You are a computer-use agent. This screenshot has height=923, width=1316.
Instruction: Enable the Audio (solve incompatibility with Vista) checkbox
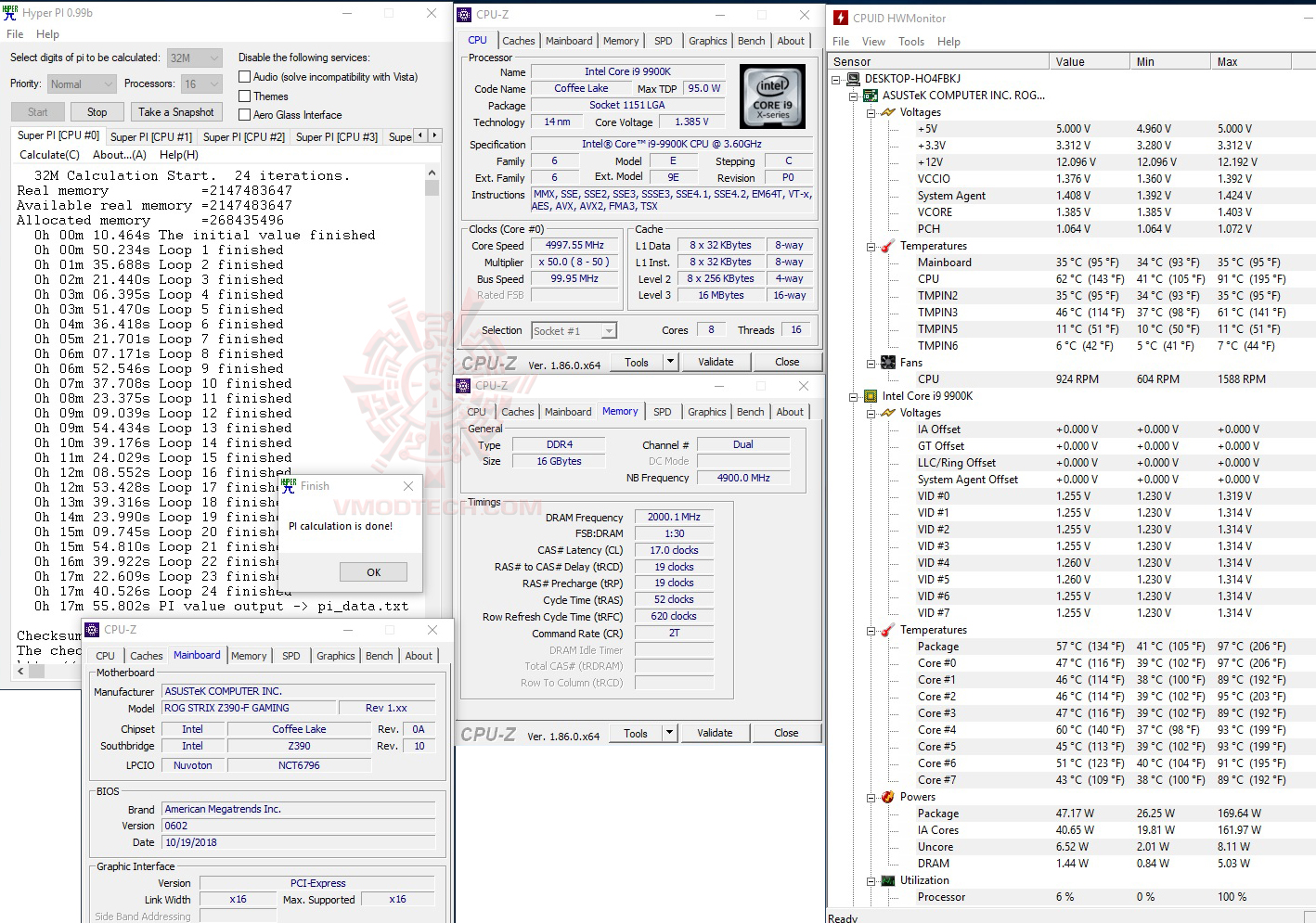[245, 77]
